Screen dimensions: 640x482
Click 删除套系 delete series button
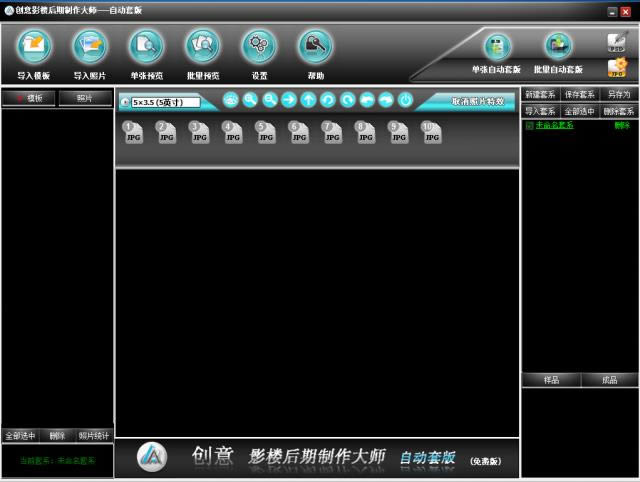point(619,111)
